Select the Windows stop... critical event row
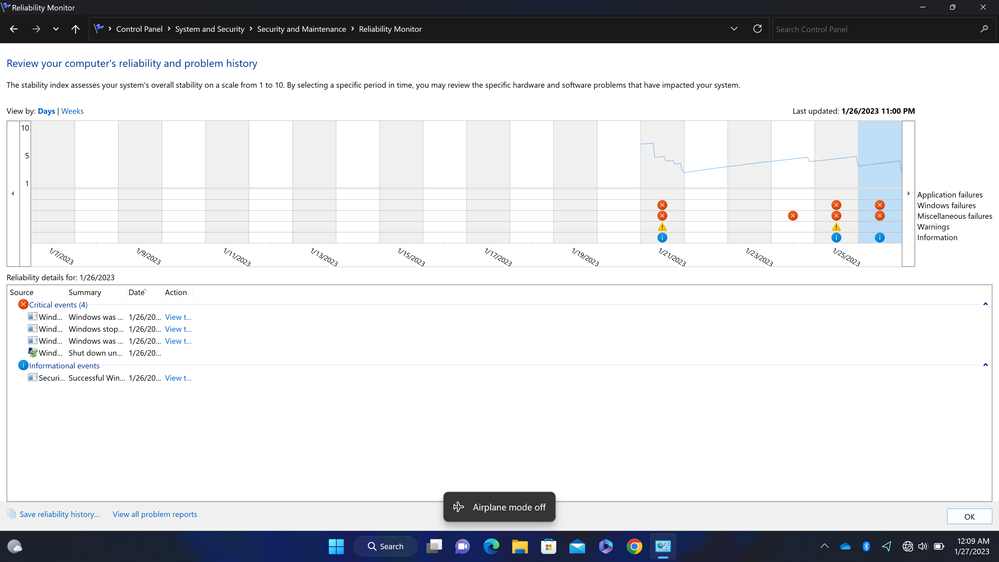This screenshot has height=562, width=999. point(108,329)
